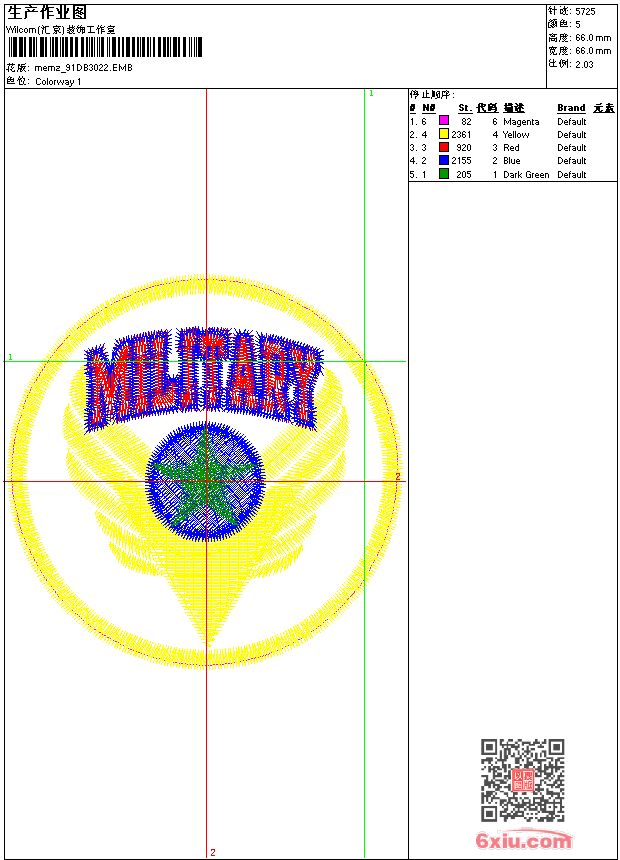Select the Dark Green row label

click(526, 174)
